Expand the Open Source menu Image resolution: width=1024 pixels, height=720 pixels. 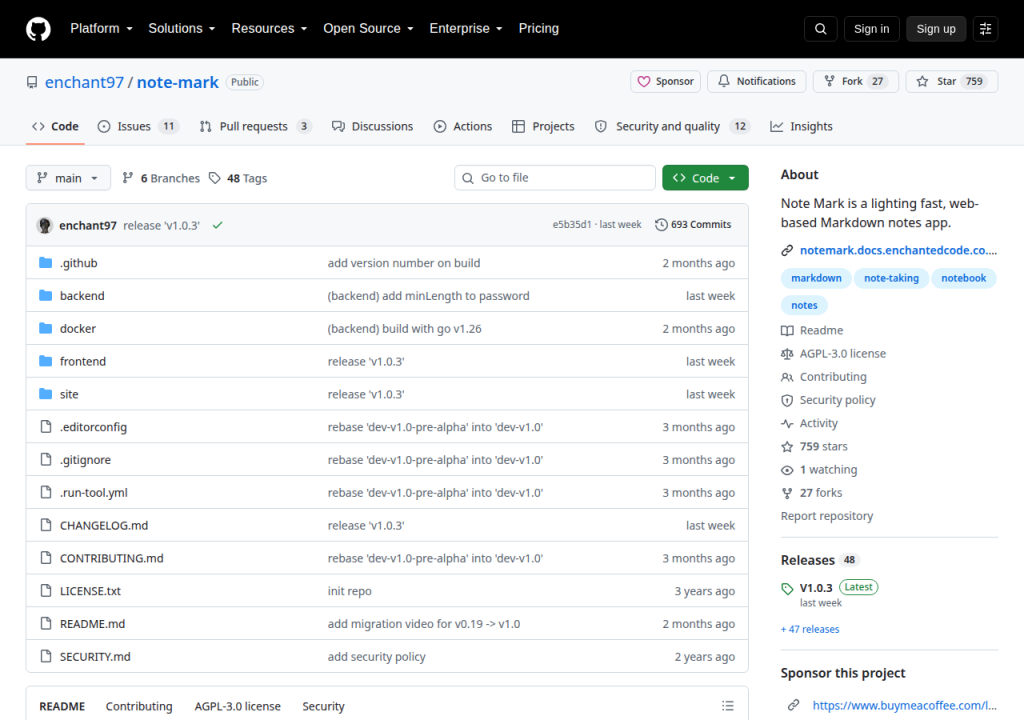point(368,29)
